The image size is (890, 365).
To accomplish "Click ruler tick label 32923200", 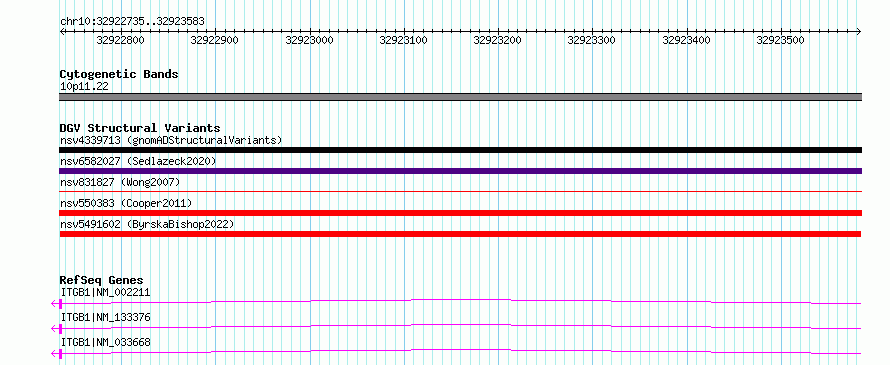I will [498, 40].
